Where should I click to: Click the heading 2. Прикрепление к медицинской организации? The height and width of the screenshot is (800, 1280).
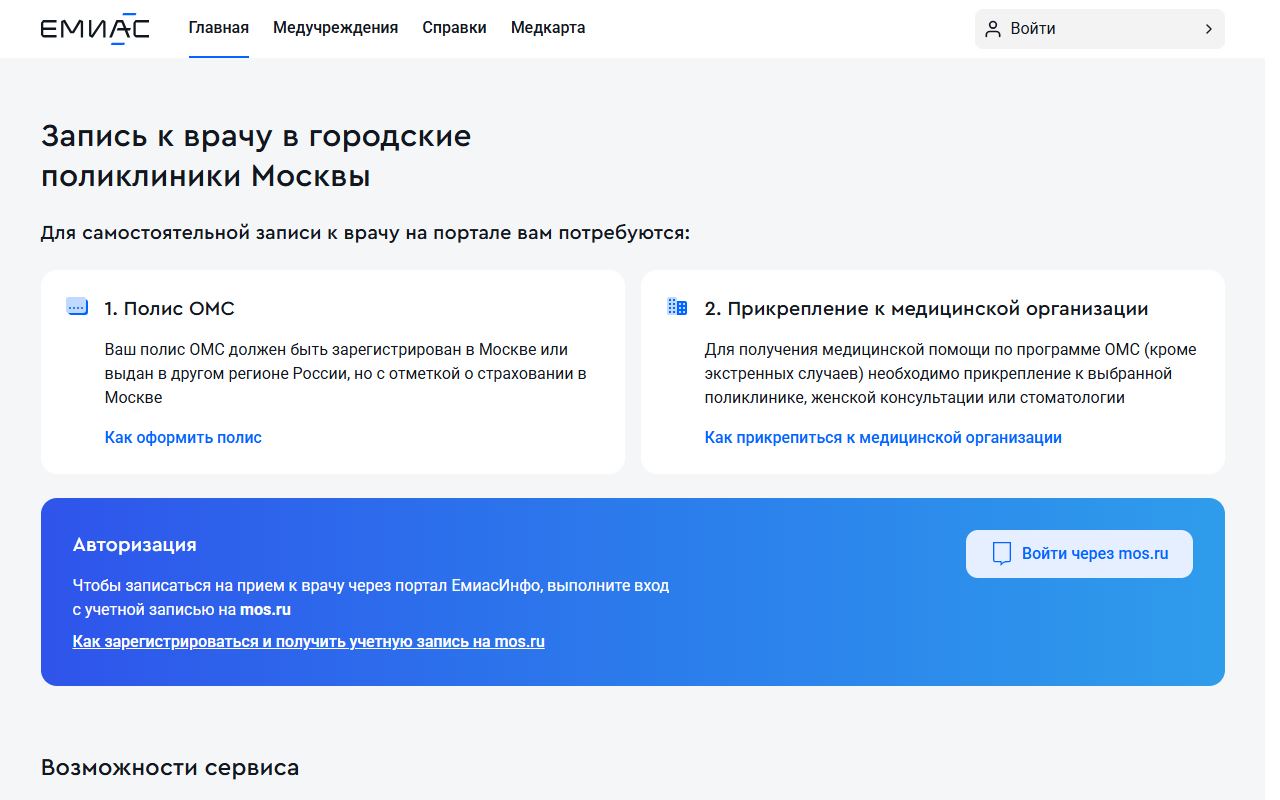926,309
